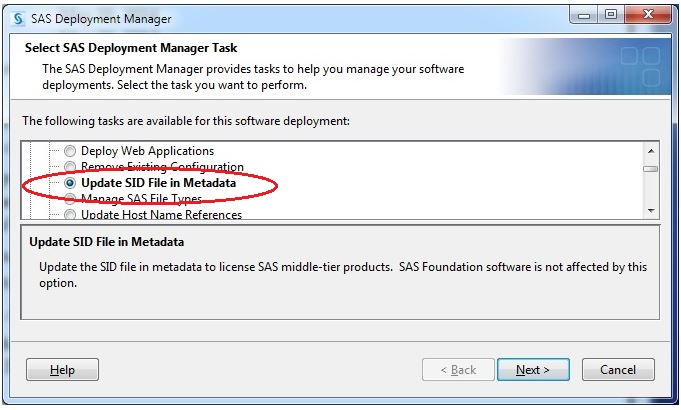The width and height of the screenshot is (681, 410).
Task: Click the Deploy Web Applications label text
Action: tap(148, 151)
